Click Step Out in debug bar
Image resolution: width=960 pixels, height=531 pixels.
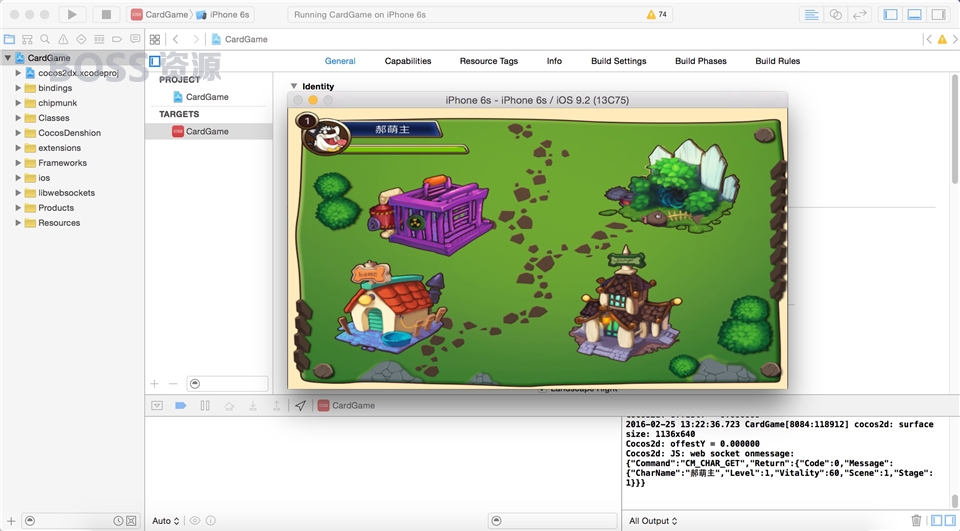coord(277,405)
